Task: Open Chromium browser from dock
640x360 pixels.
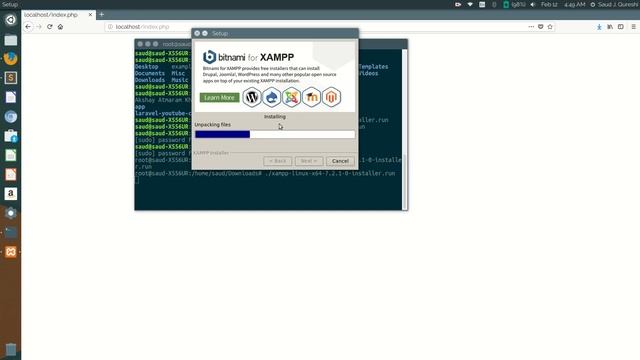Action: point(11,117)
